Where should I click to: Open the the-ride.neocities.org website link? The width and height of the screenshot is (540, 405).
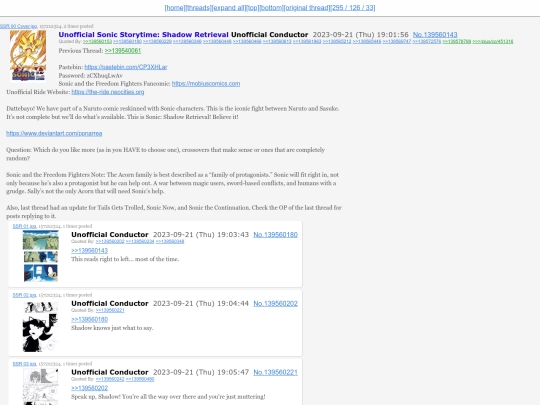point(108,92)
